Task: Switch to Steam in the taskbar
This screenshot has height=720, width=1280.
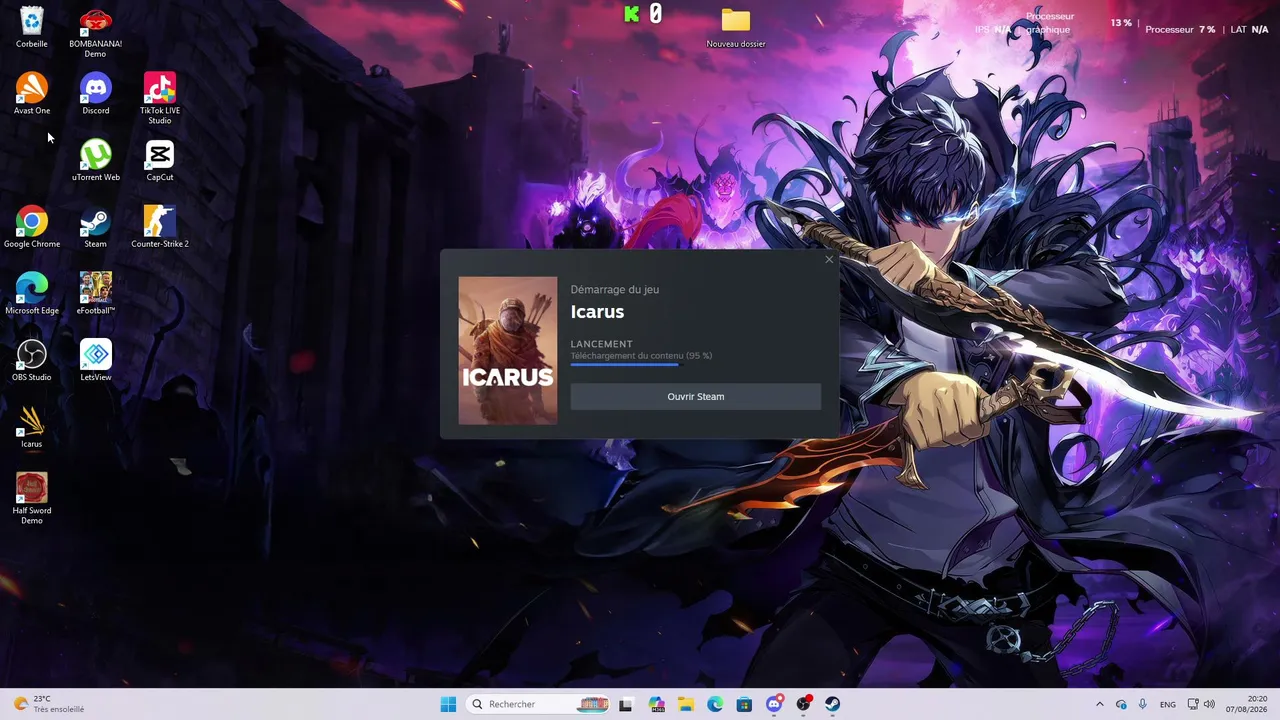Action: point(832,704)
